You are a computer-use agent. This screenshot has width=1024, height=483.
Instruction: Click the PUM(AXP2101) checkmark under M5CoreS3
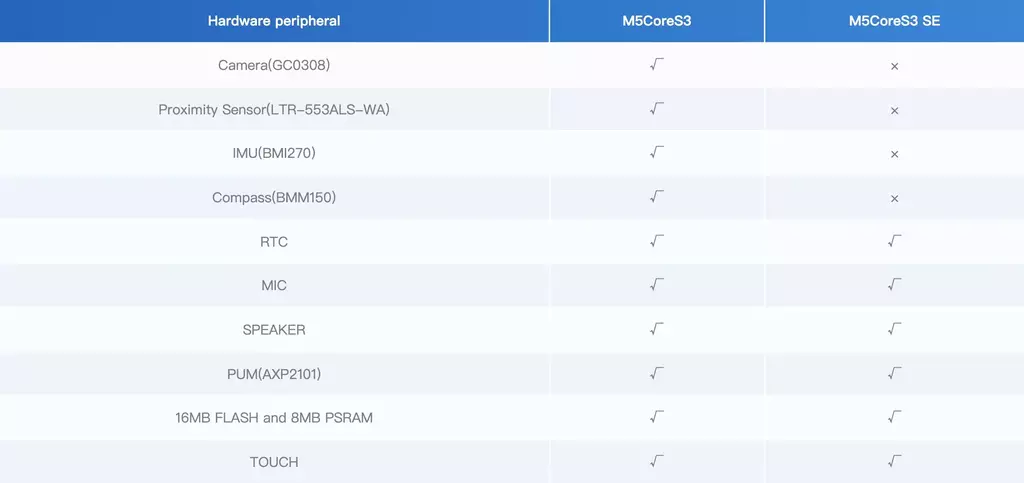tap(657, 373)
